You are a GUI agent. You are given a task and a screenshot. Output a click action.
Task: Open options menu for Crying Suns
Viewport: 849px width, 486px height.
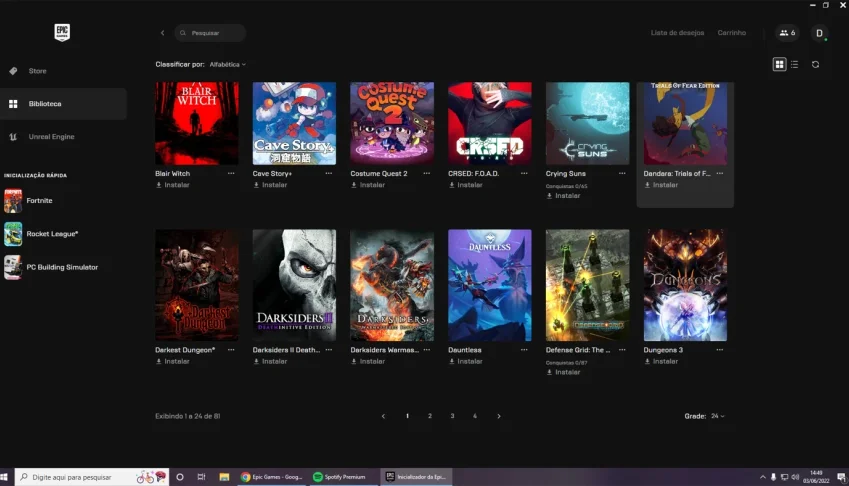(x=622, y=174)
